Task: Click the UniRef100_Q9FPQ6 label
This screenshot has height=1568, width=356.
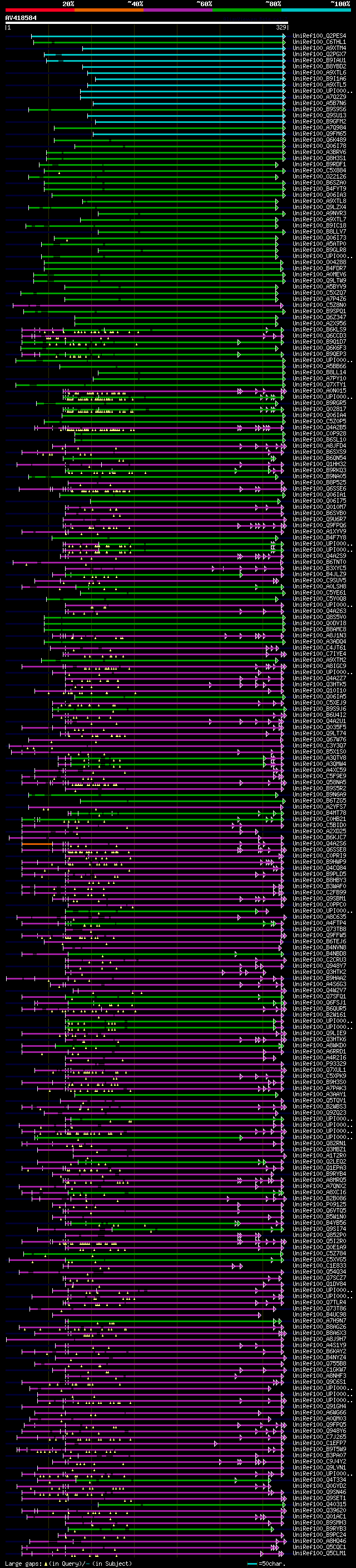Action: 319,525
